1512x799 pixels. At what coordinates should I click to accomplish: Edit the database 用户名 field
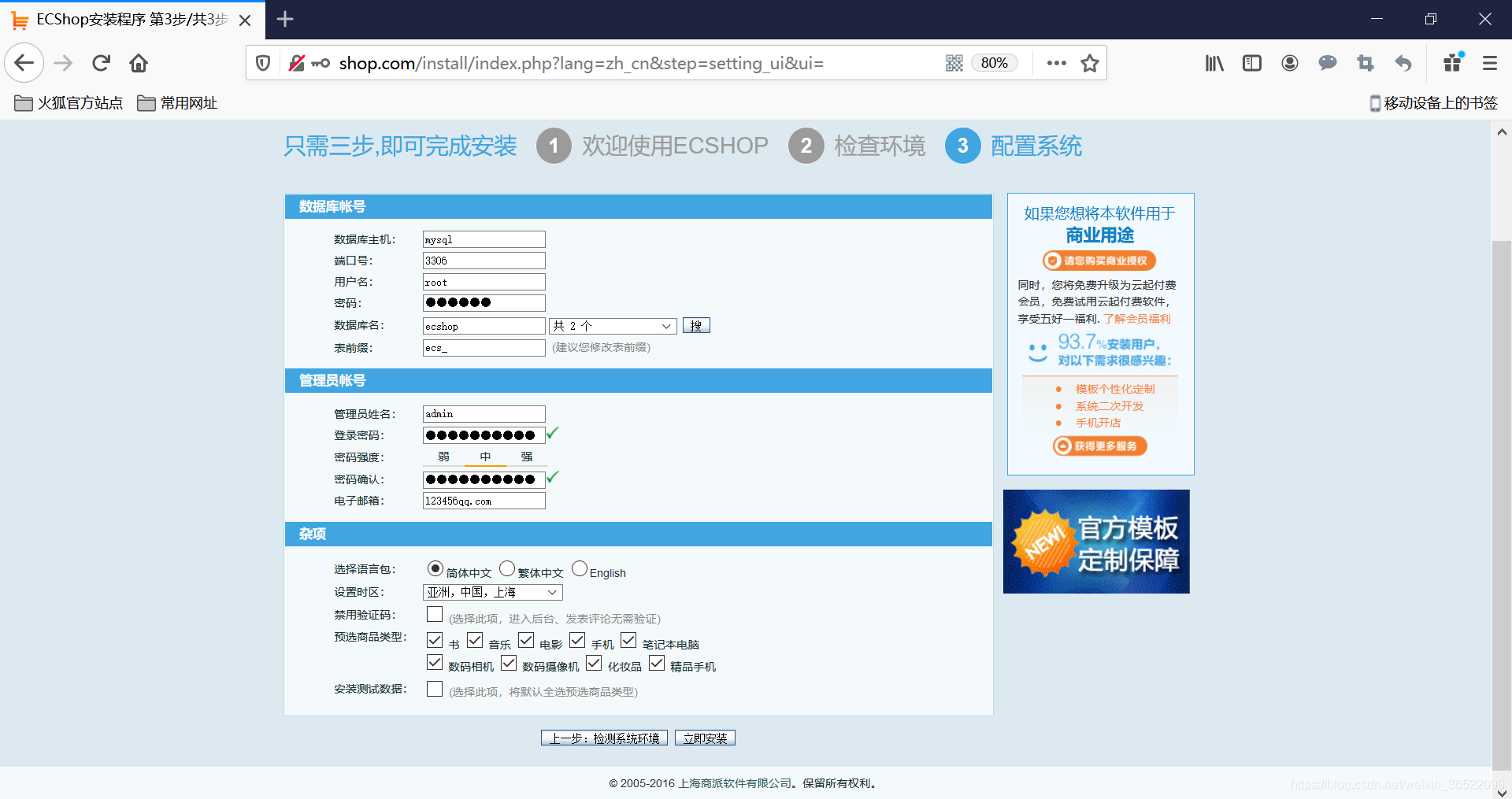pos(484,282)
